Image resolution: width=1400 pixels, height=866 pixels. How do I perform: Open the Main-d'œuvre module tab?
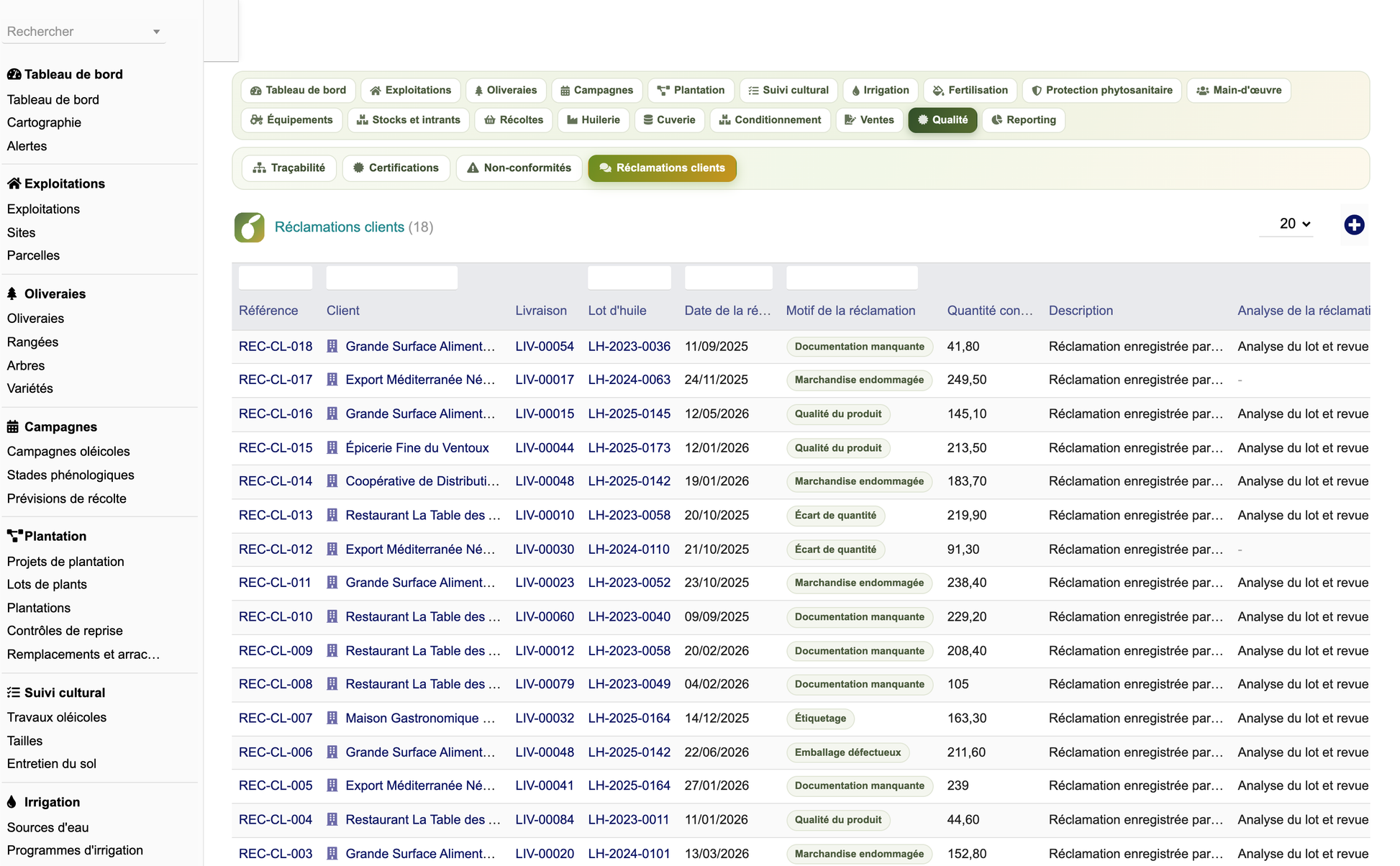1239,90
